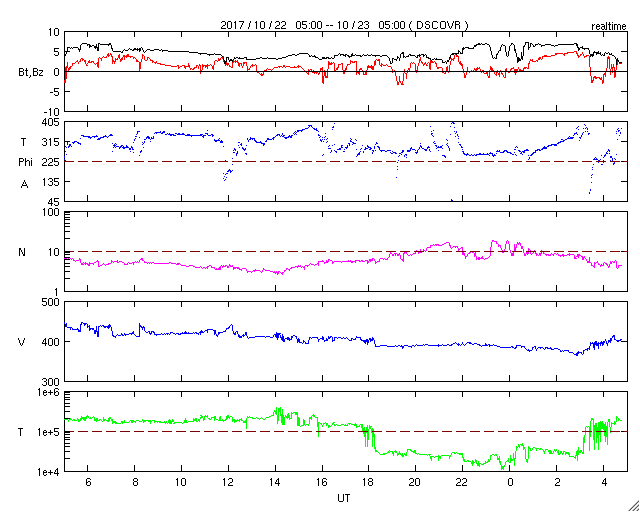Screen dimensions: 640x512
Task: Select the '225' y-axis value
Action: pyautogui.click(x=51, y=162)
